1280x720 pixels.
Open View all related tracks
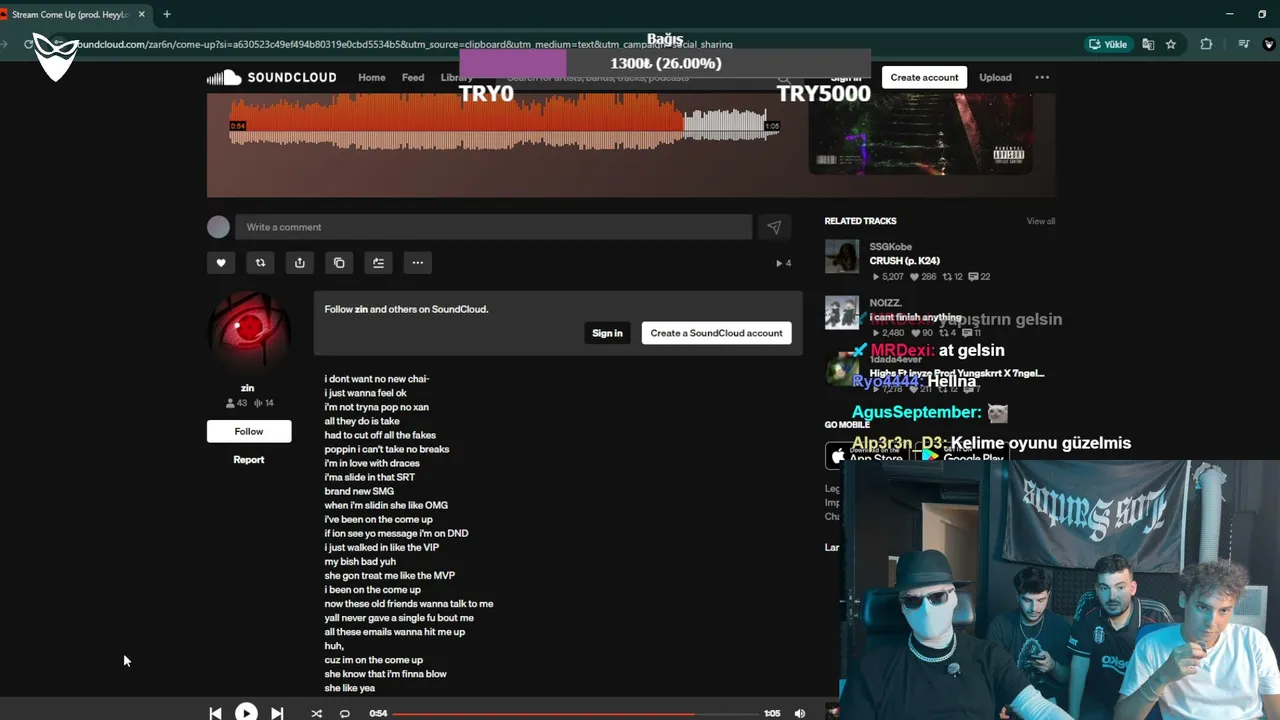pos(1041,221)
